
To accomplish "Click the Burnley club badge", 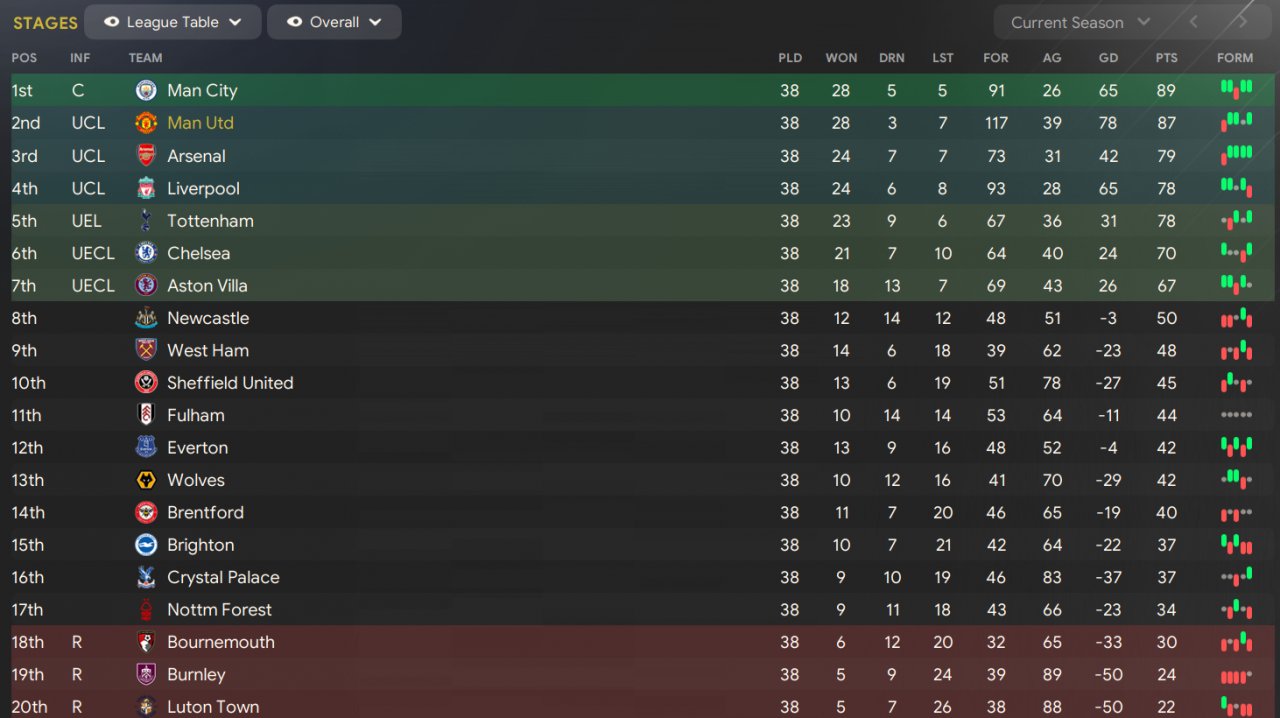I will point(146,674).
